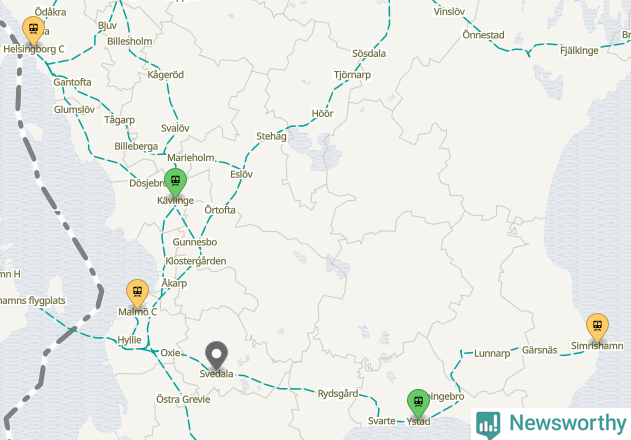Select the Östra Grevie station label
This screenshot has width=631, height=440.
click(x=183, y=399)
